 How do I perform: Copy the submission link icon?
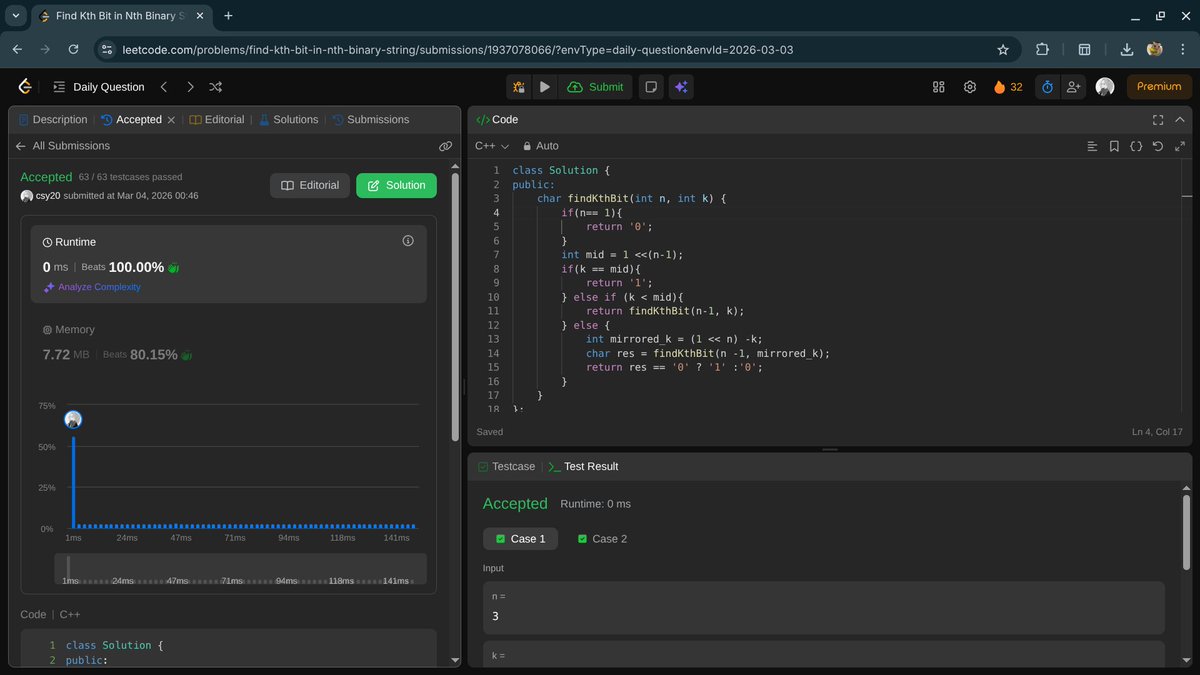pos(445,146)
